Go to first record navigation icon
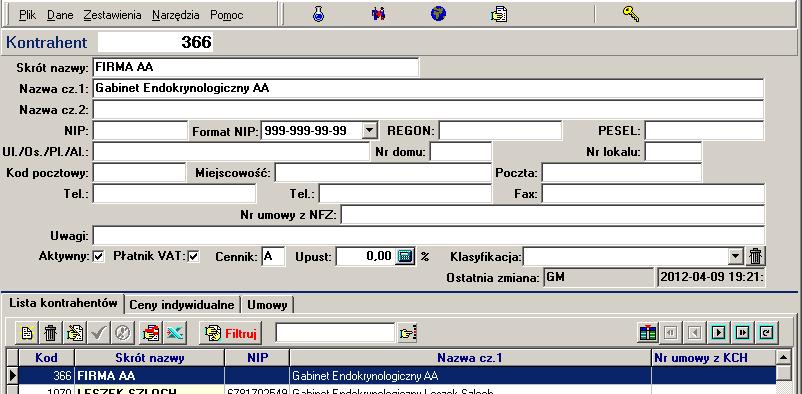802x394 pixels. coord(671,333)
